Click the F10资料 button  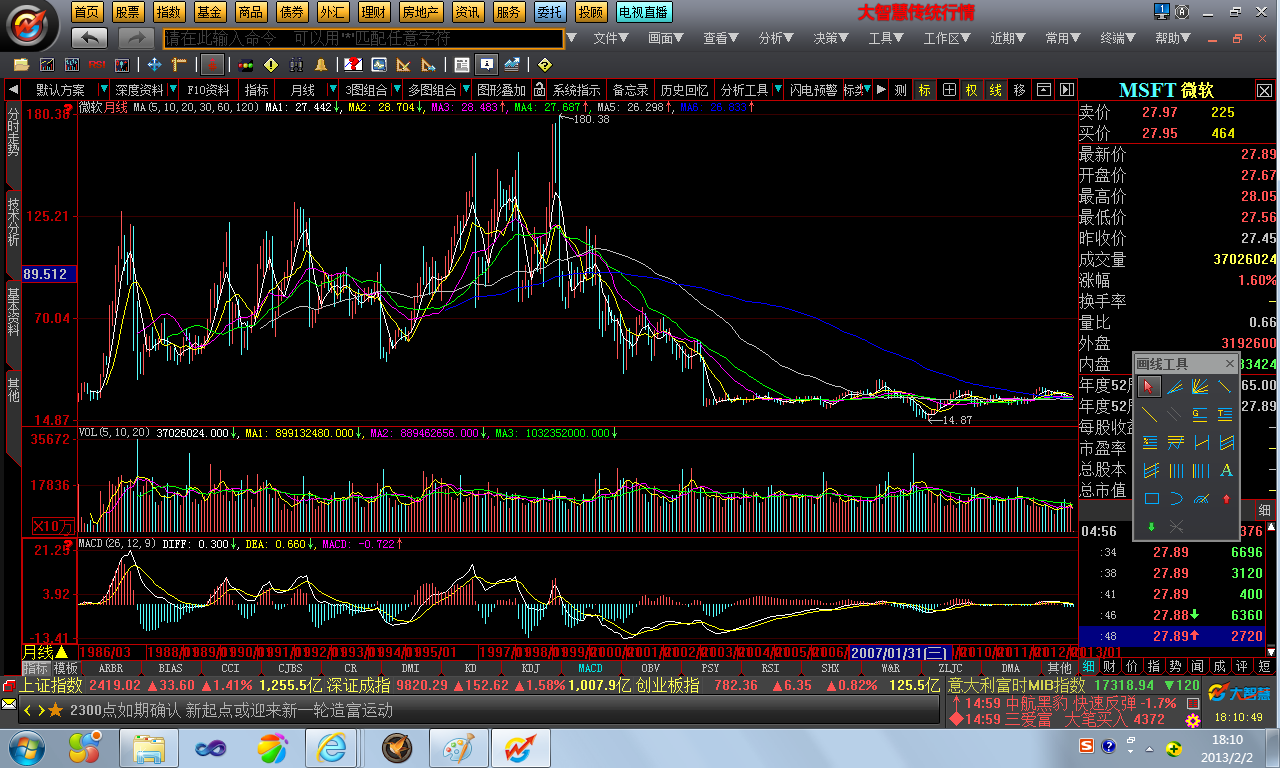[x=208, y=90]
